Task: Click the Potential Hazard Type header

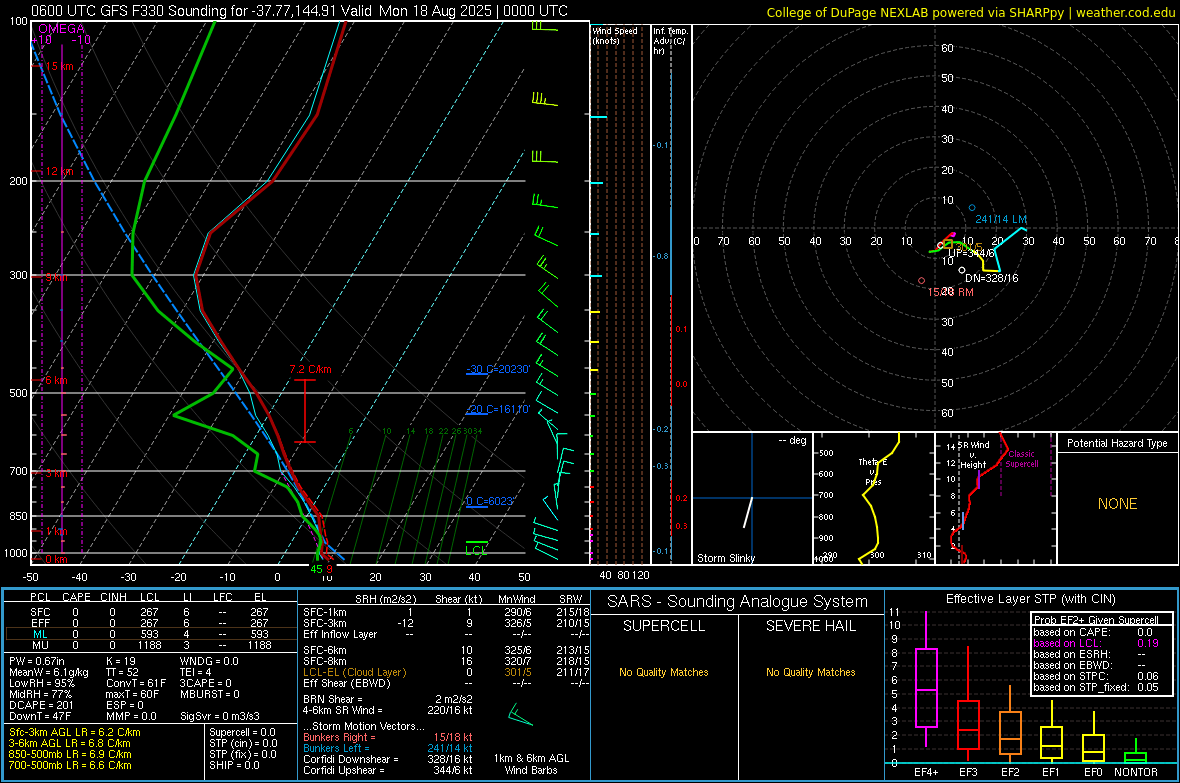Action: 1117,443
